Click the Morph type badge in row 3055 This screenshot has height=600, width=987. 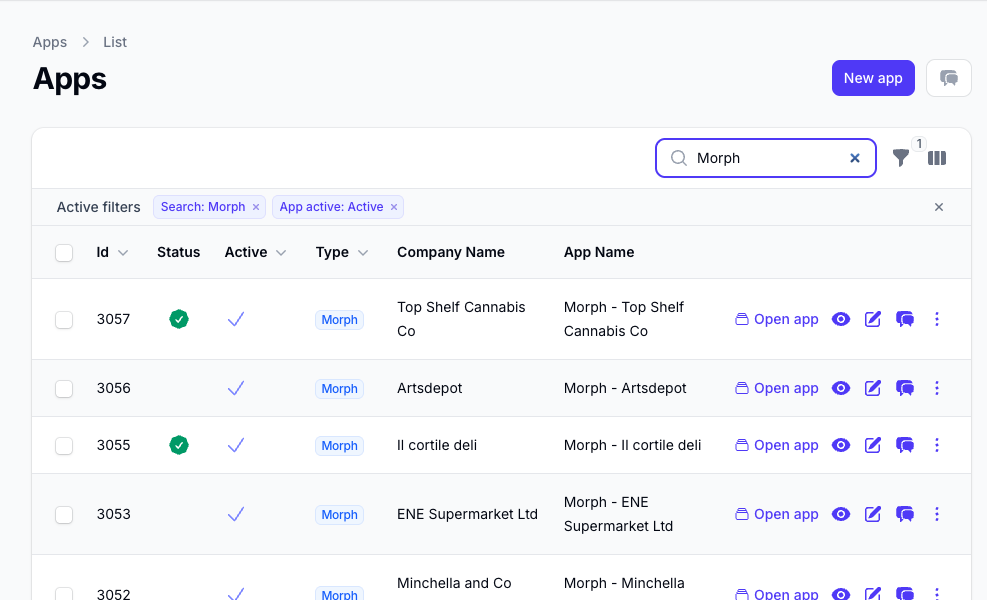(339, 446)
